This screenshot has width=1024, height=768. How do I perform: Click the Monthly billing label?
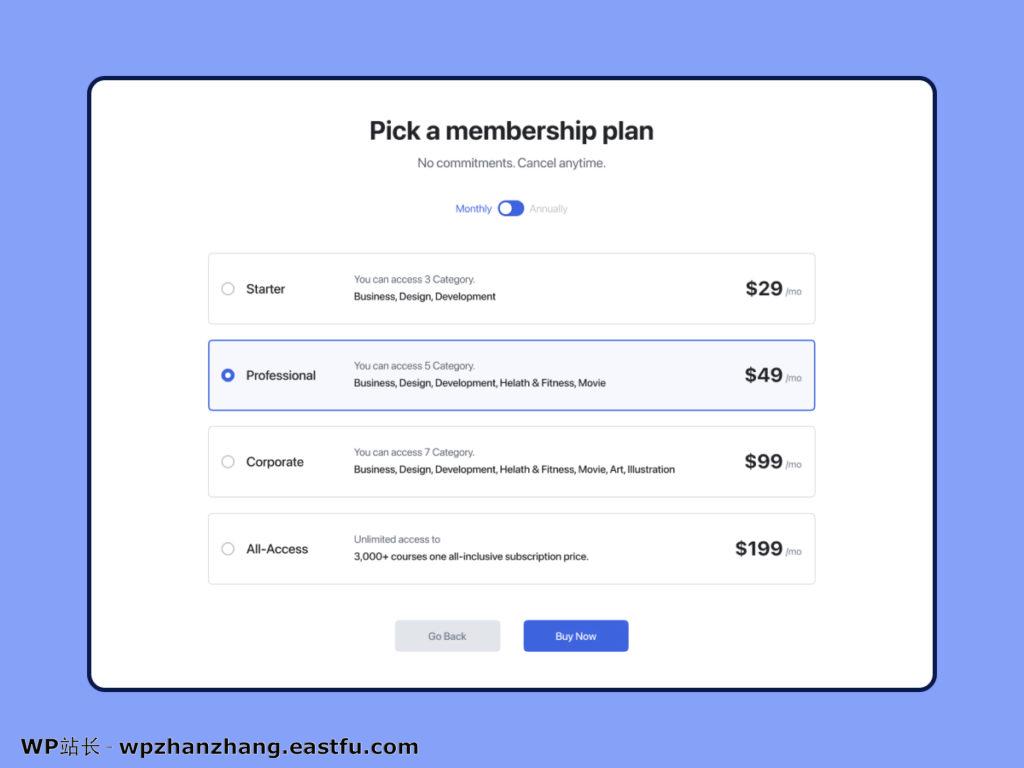pyautogui.click(x=473, y=209)
